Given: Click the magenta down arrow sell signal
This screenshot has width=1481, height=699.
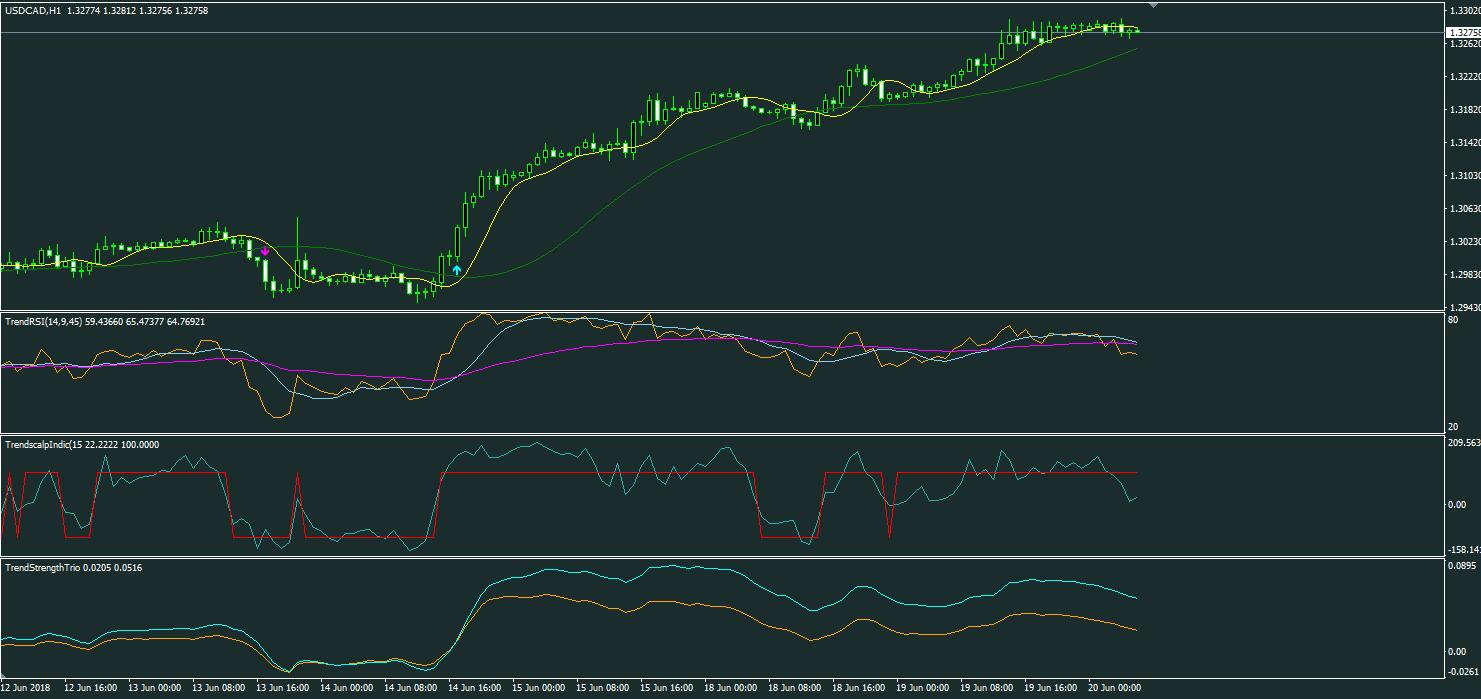Looking at the screenshot, I should pyautogui.click(x=264, y=252).
